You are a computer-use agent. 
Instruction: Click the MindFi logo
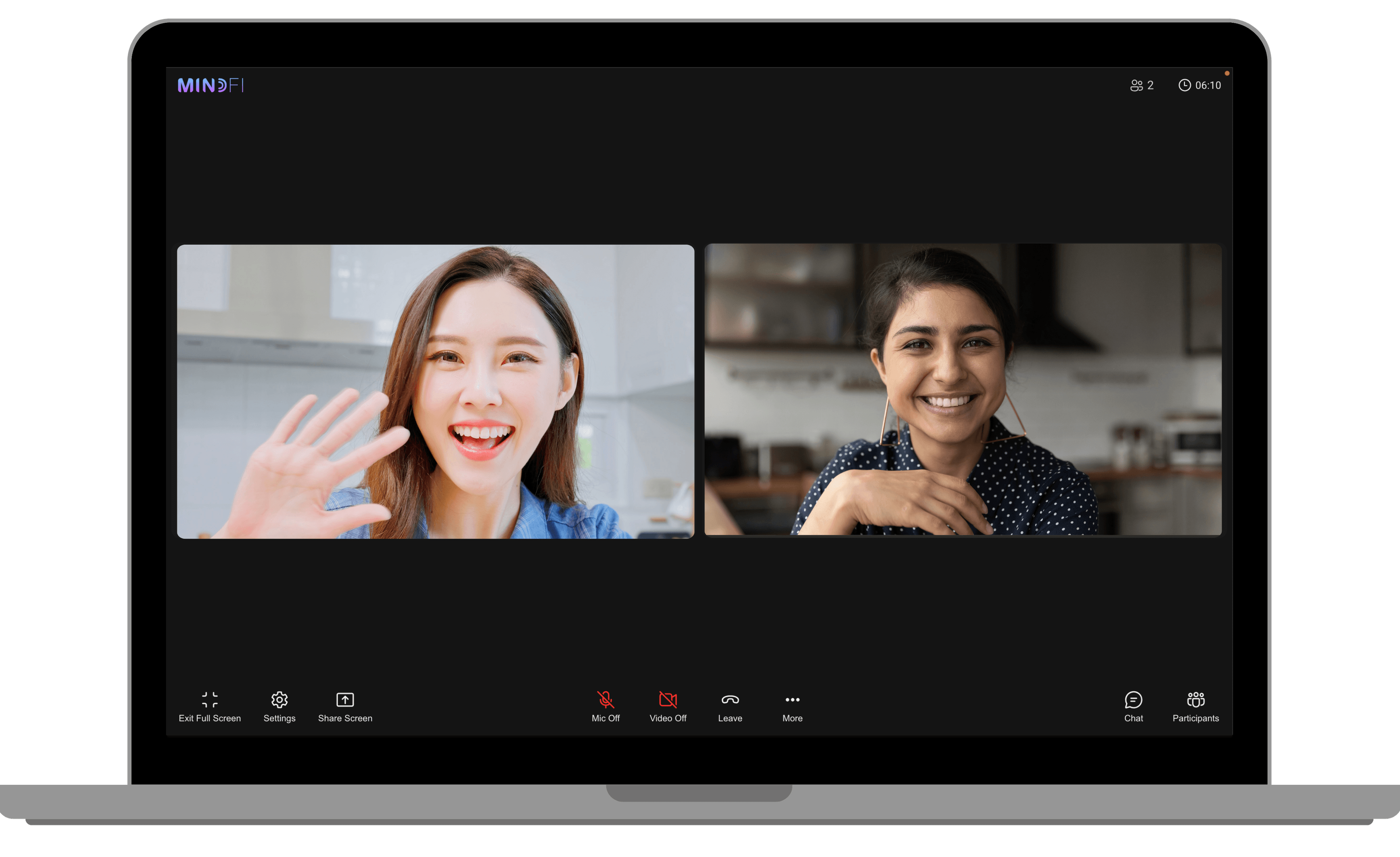[x=211, y=85]
